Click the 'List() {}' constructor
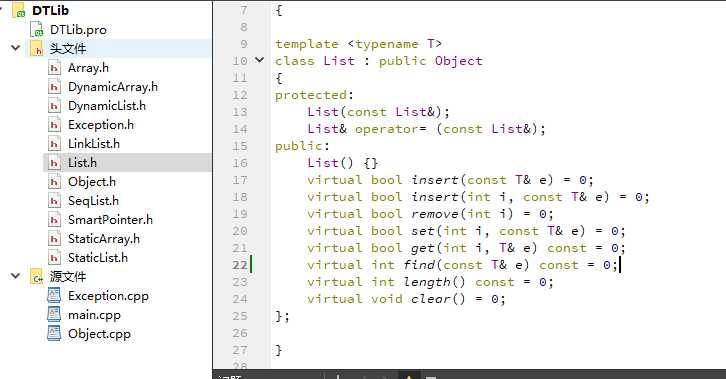Viewport: 726px width, 379px height. (x=343, y=163)
